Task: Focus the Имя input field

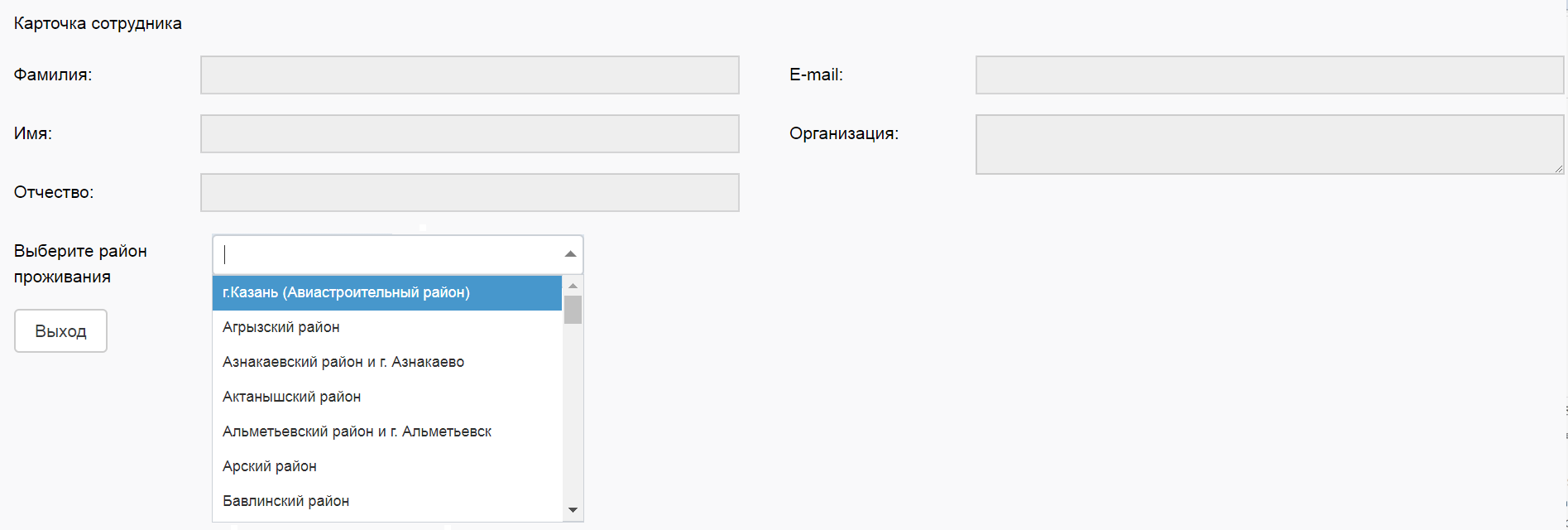Action: pos(470,134)
